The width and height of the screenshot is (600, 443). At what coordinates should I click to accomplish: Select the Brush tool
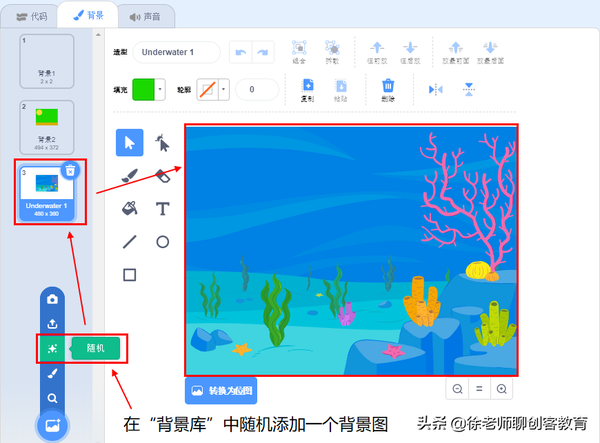coord(128,175)
